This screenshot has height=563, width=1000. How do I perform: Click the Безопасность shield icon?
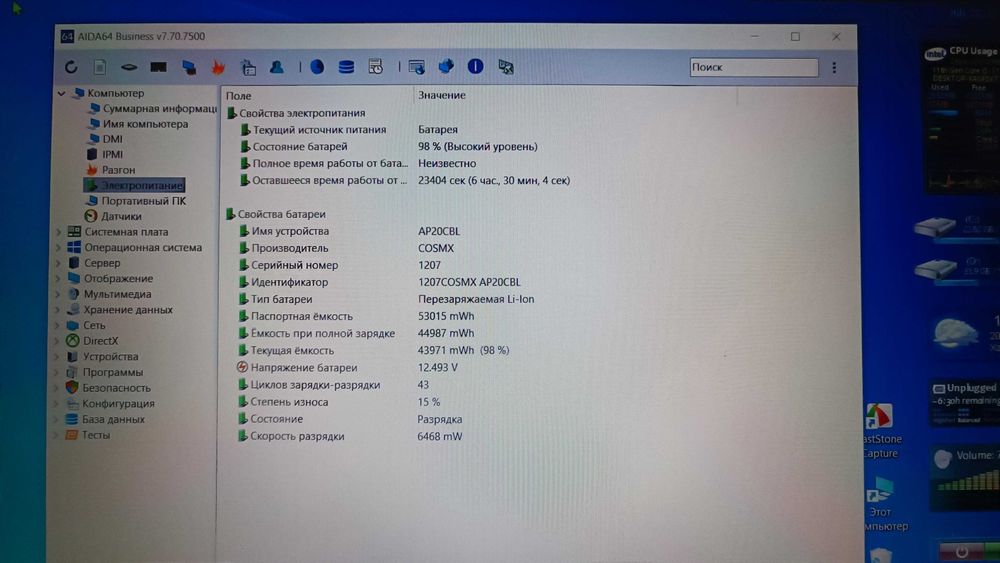(x=72, y=388)
